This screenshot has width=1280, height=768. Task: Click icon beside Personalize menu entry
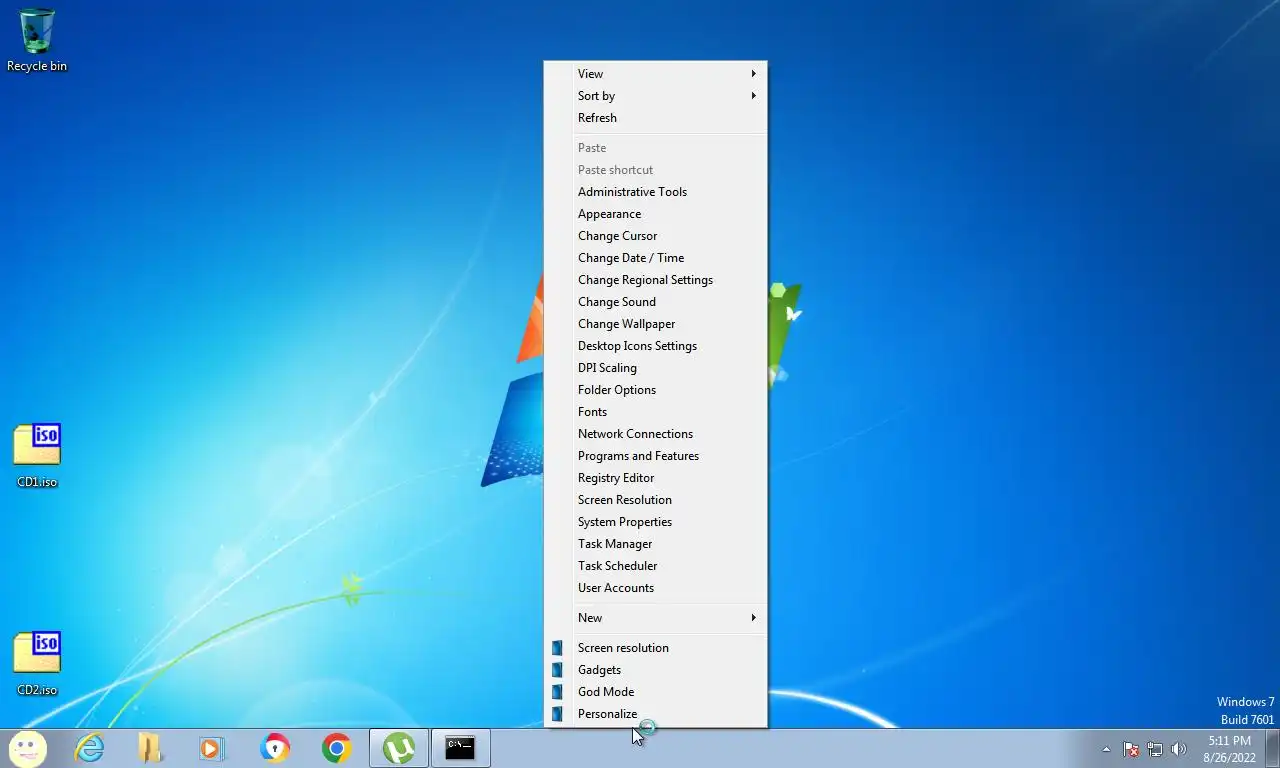point(557,714)
